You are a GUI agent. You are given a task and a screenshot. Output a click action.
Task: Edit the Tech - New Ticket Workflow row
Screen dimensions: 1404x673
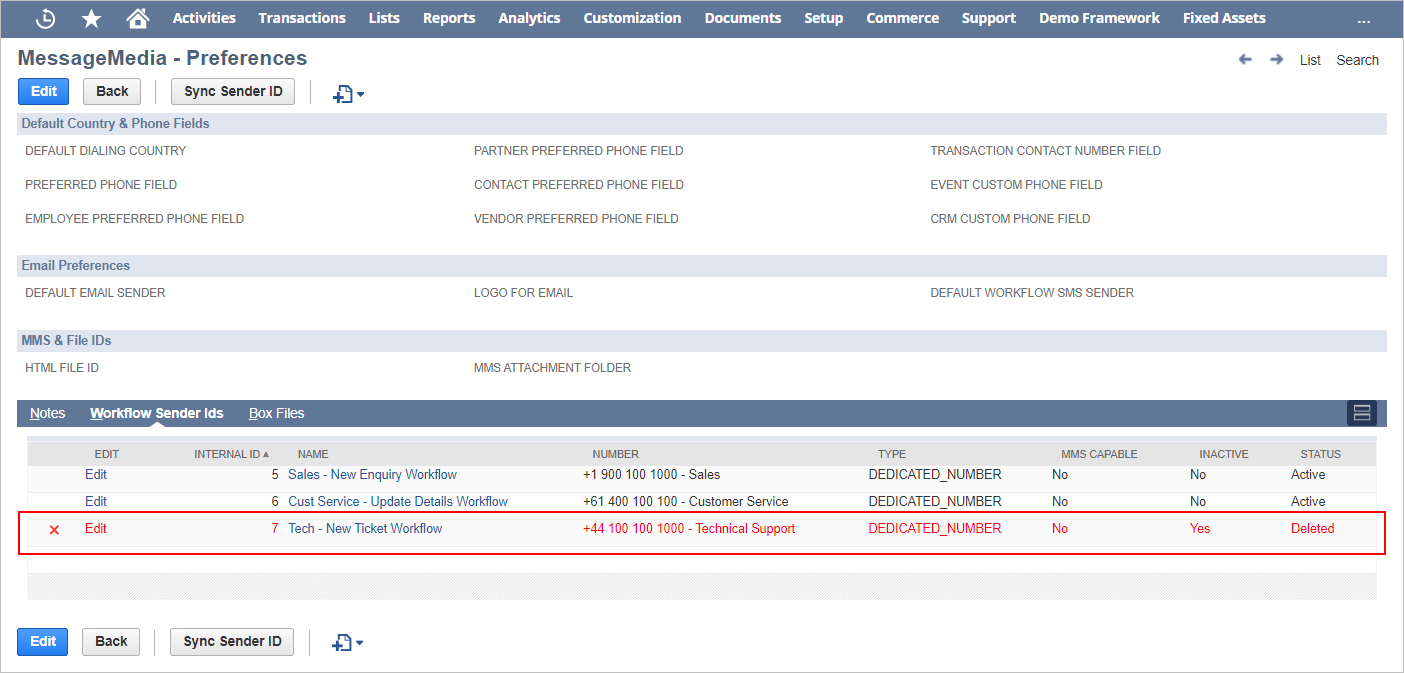tap(96, 529)
